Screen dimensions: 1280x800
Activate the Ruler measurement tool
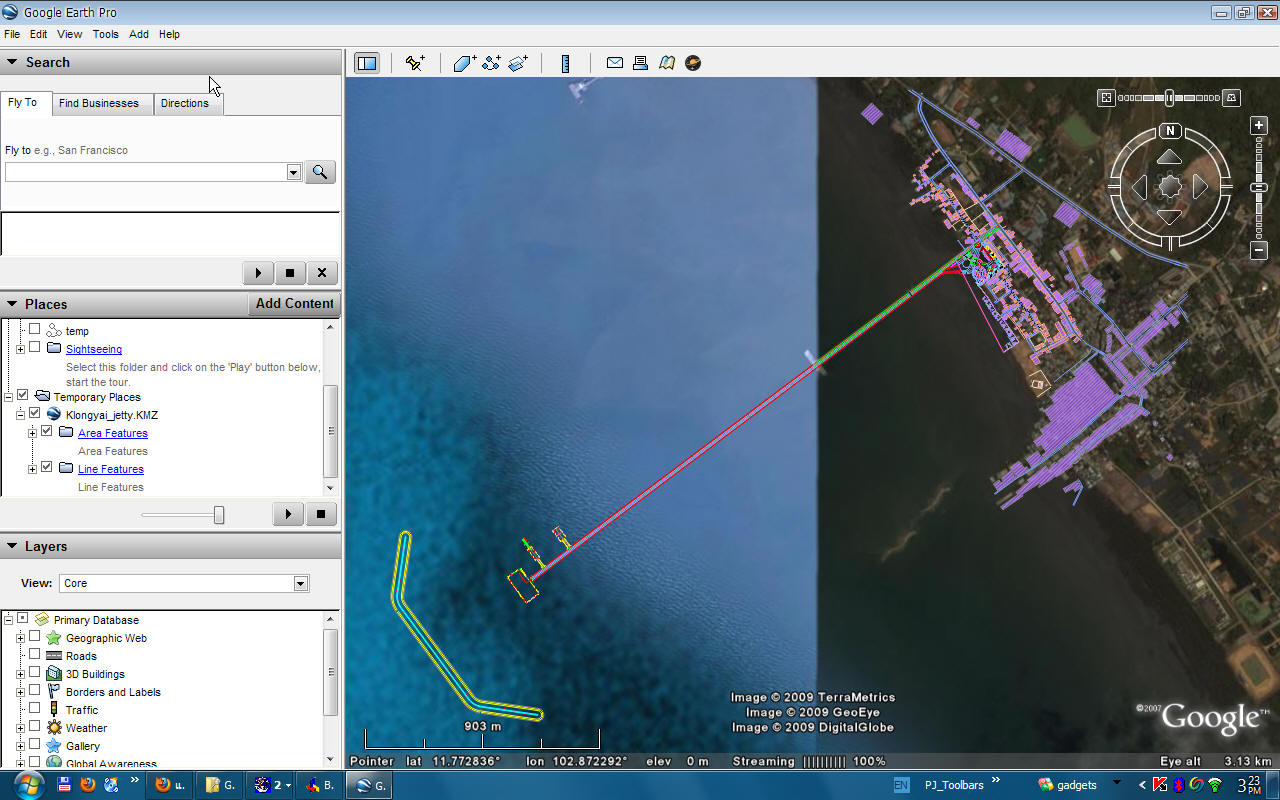pyautogui.click(x=565, y=63)
